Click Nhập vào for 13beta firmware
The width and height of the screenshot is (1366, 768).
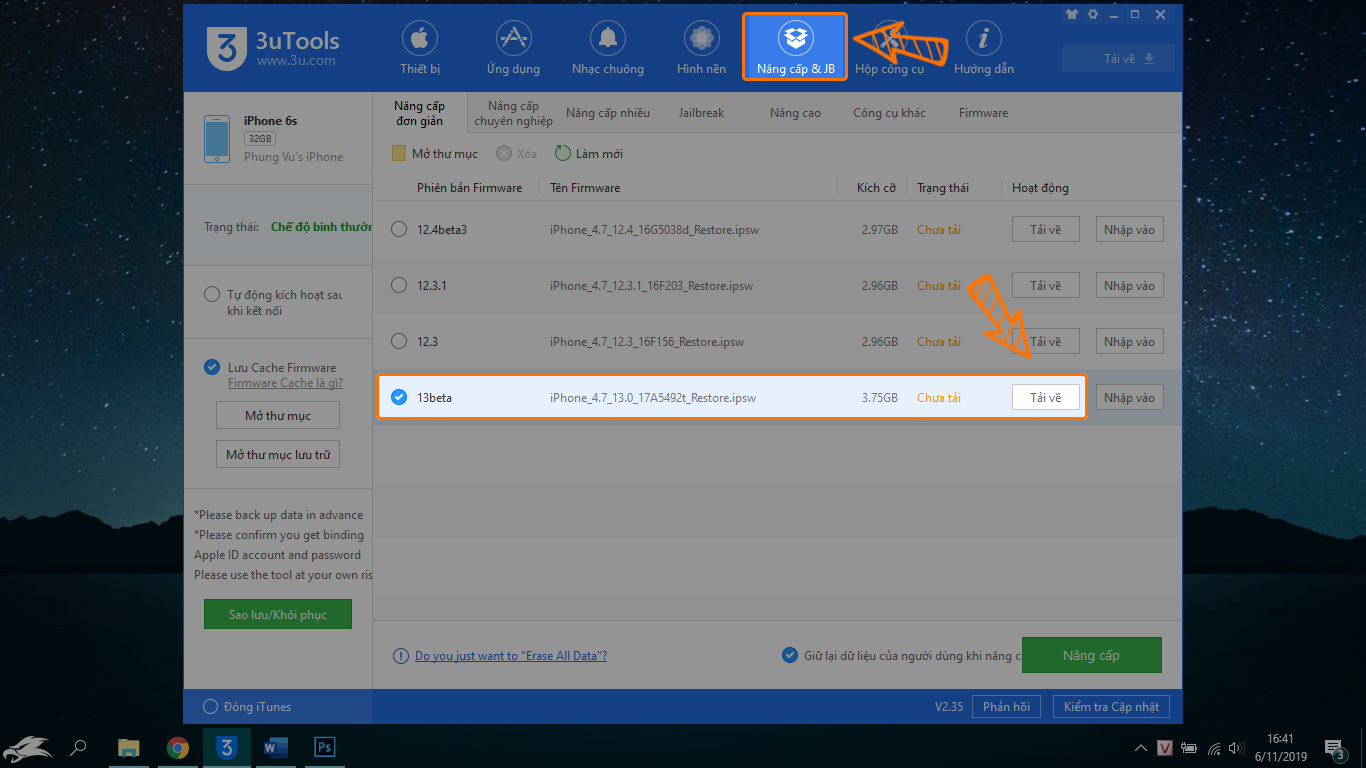pos(1130,398)
